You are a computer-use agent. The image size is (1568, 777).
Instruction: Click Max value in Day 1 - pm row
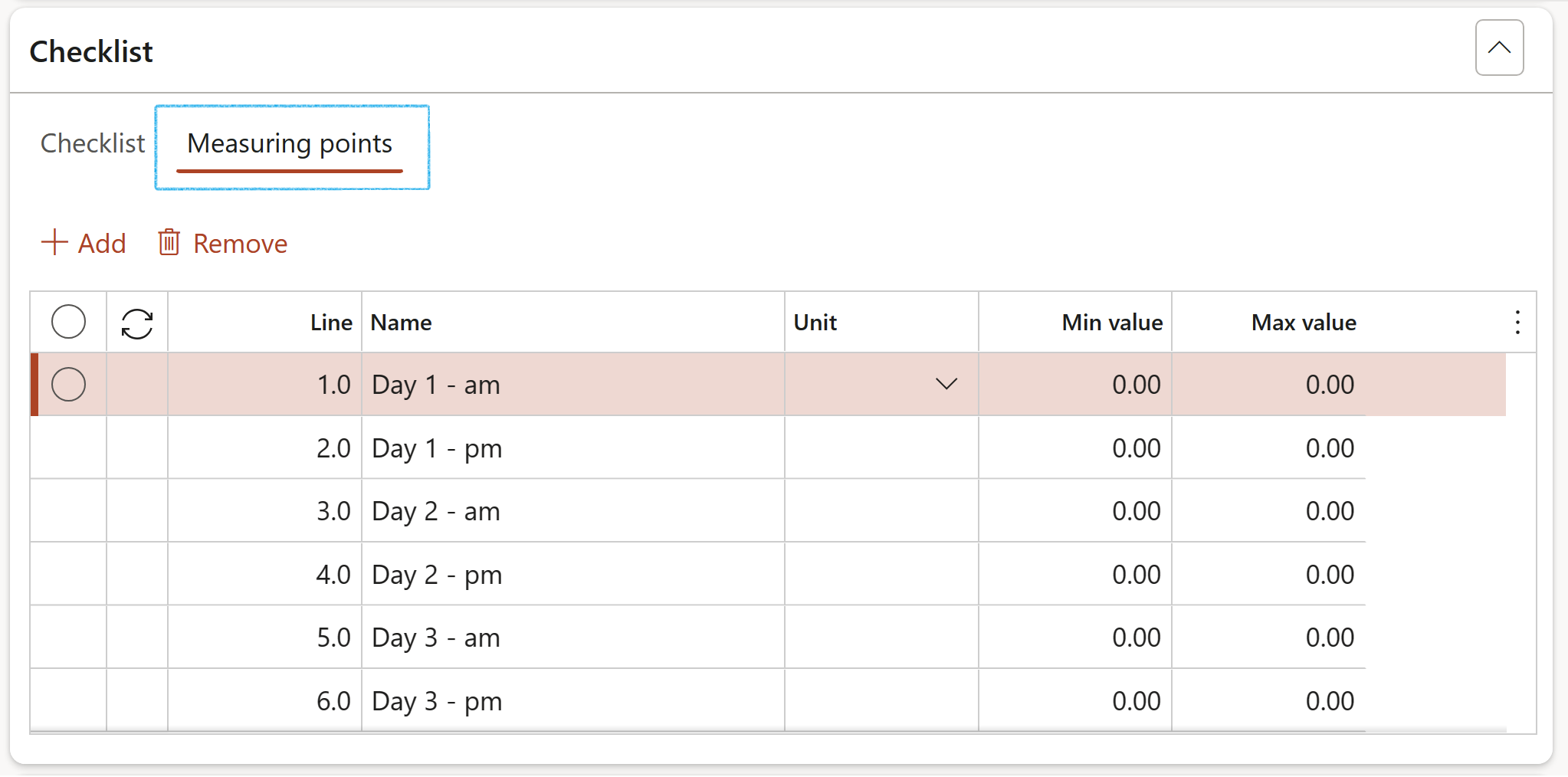pos(1268,448)
